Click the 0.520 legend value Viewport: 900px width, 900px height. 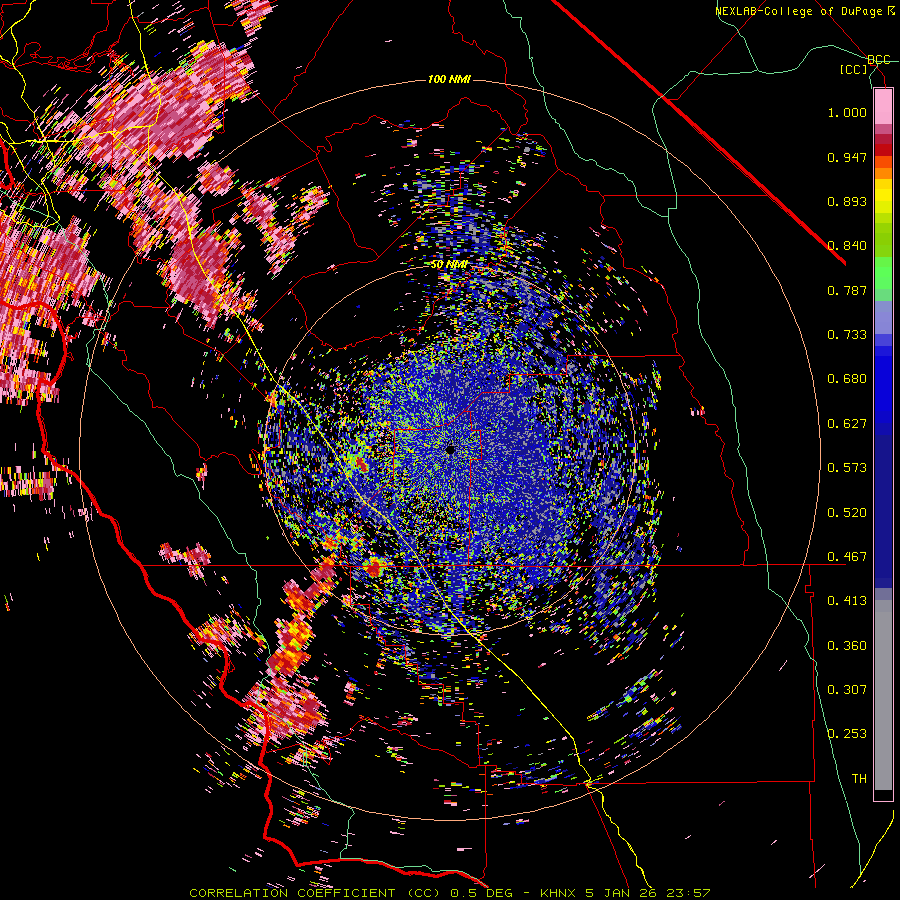[x=847, y=513]
